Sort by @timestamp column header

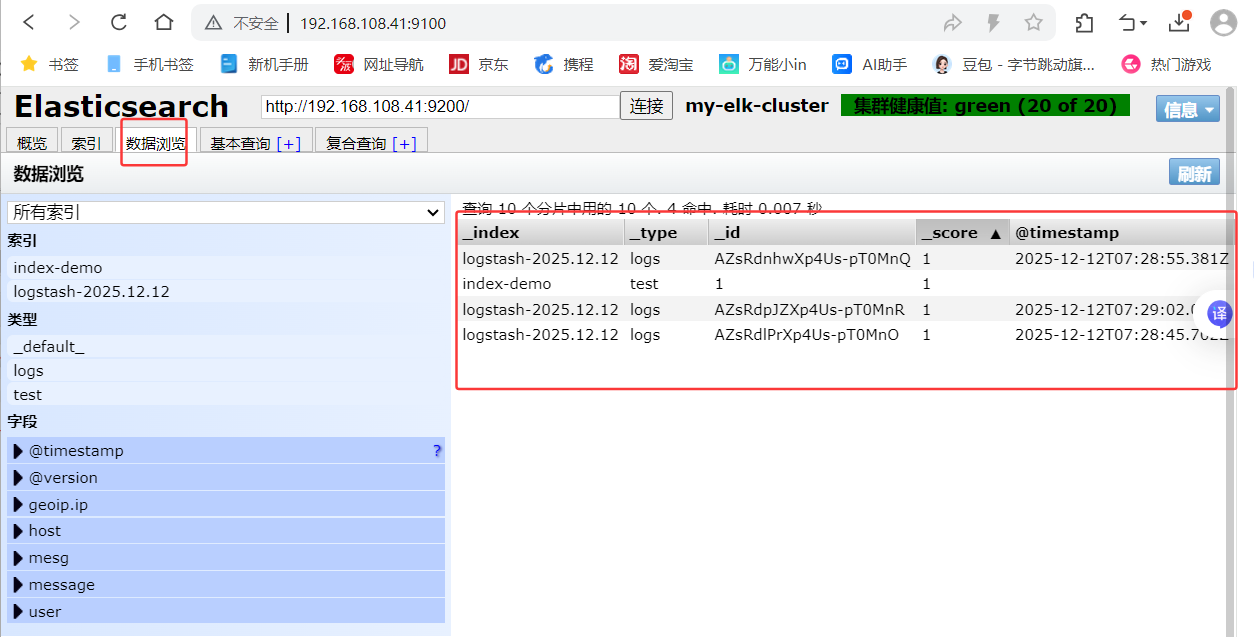tap(1118, 232)
